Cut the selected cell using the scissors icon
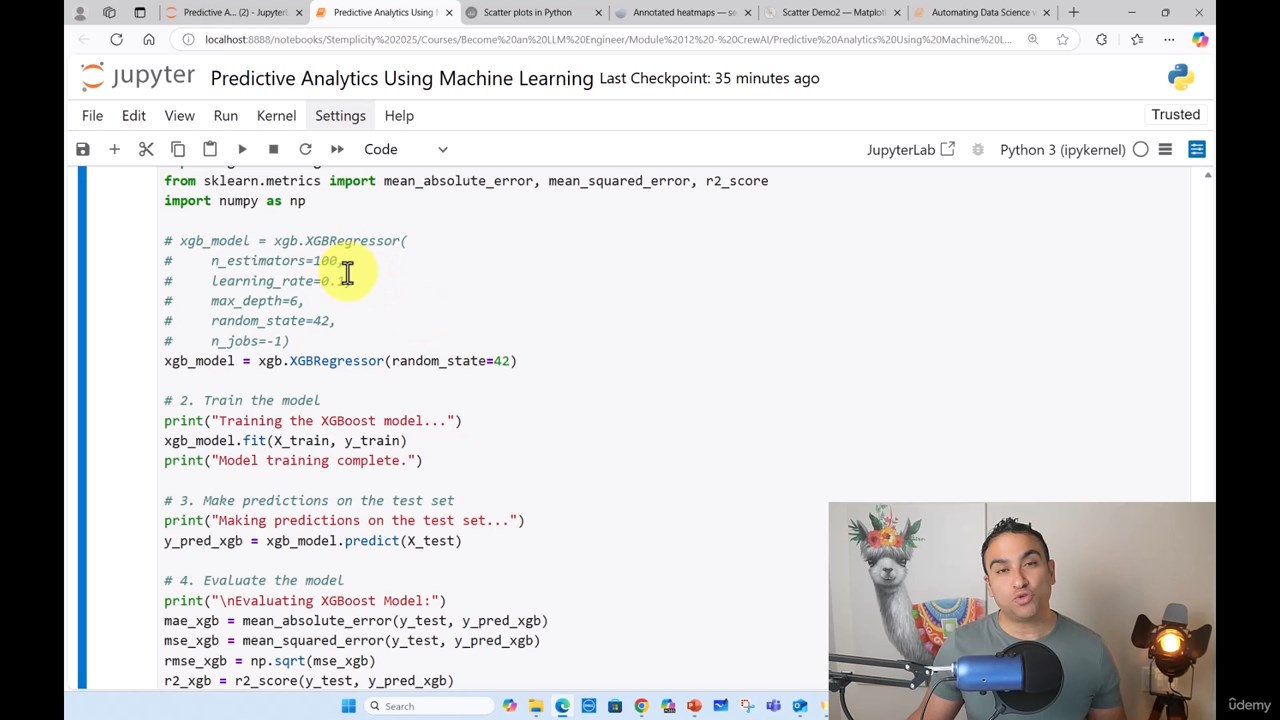 [x=146, y=149]
